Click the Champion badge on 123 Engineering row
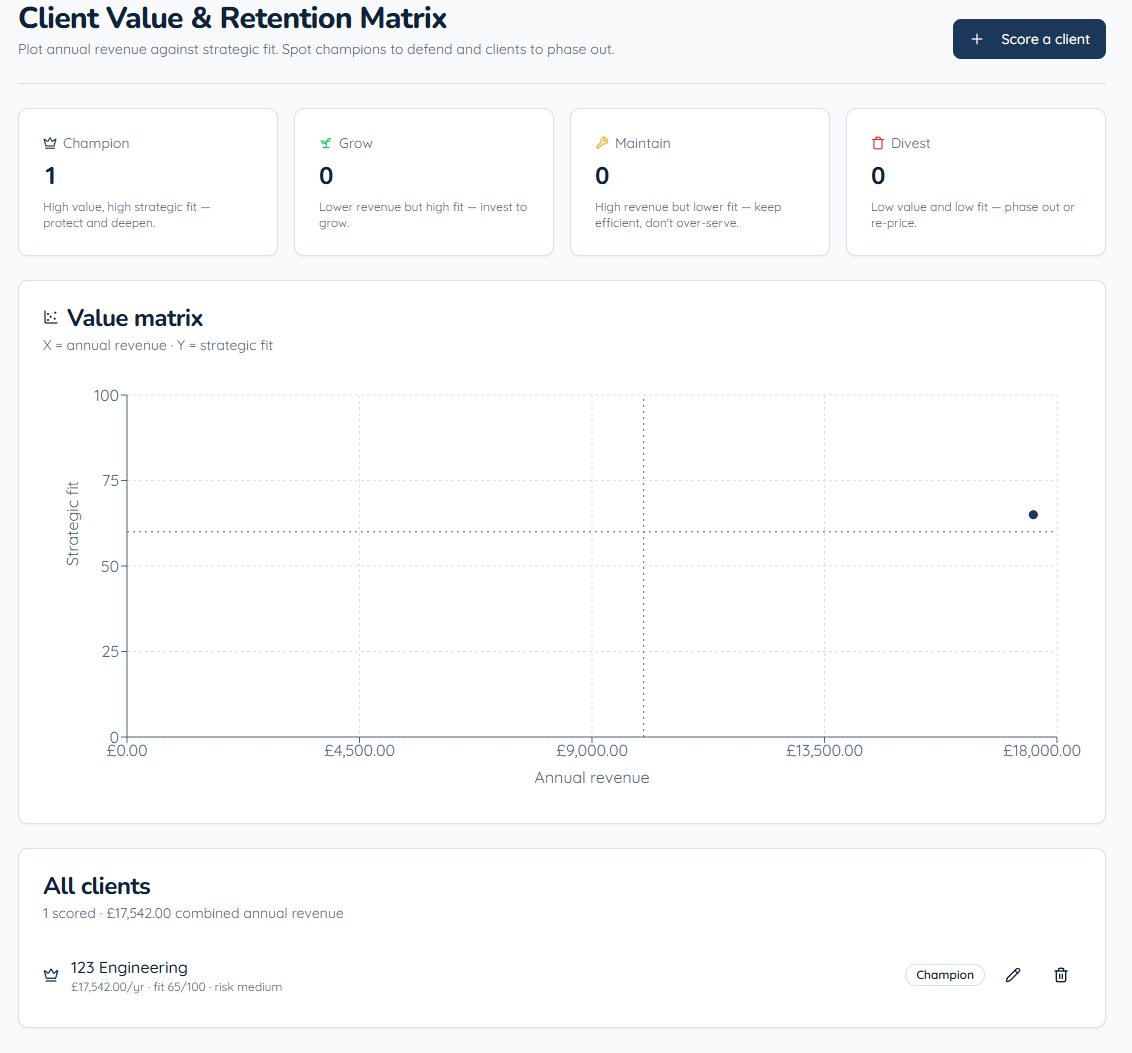 944,975
